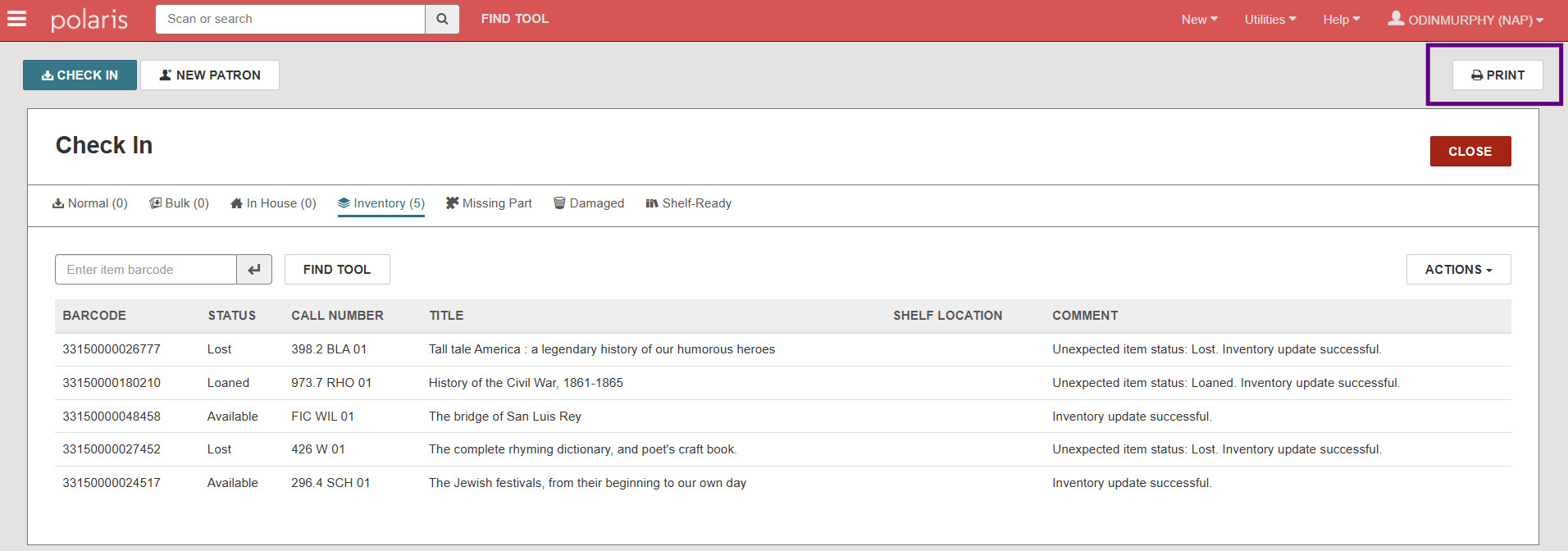Select the In House (0) tab

click(273, 203)
